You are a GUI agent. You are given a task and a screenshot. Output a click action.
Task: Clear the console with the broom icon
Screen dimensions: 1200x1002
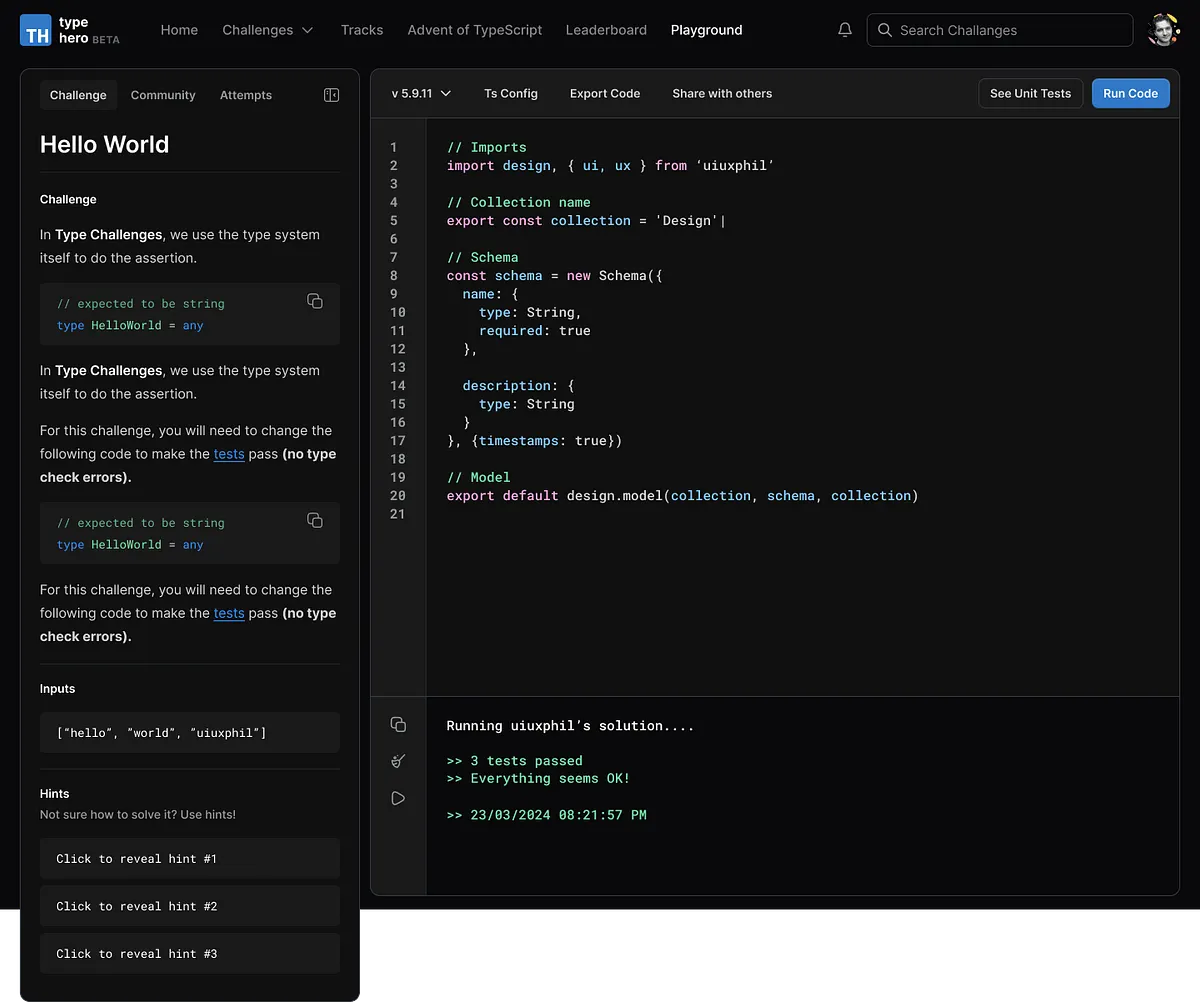[x=398, y=761]
